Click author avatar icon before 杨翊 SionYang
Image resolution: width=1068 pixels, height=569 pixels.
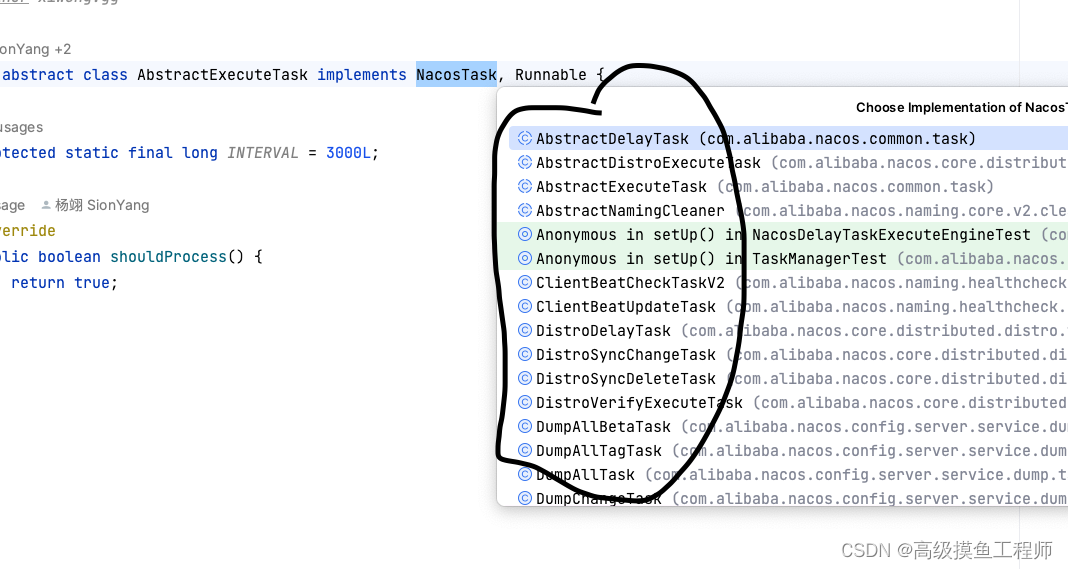46,205
